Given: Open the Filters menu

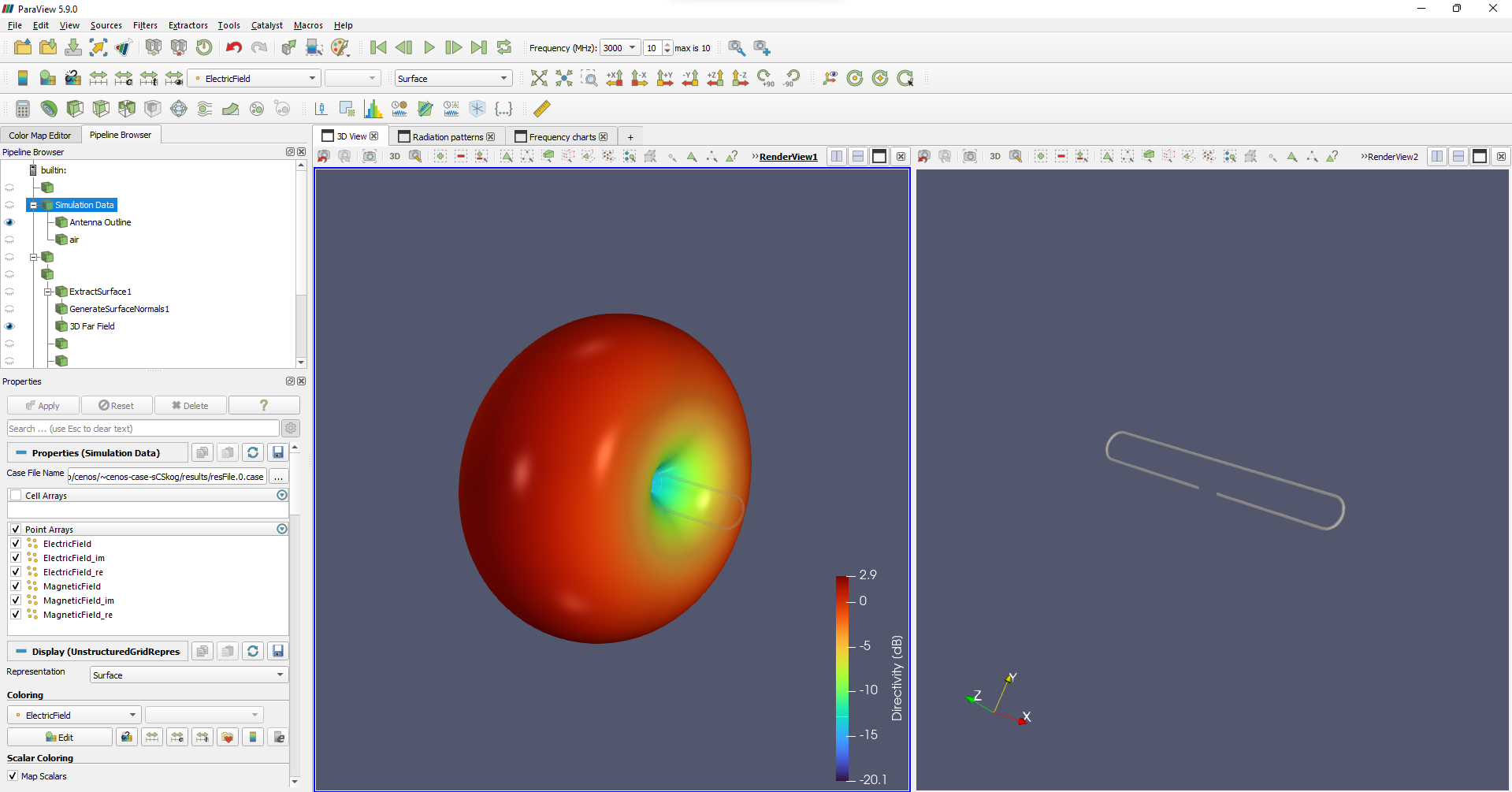Looking at the screenshot, I should pos(145,25).
